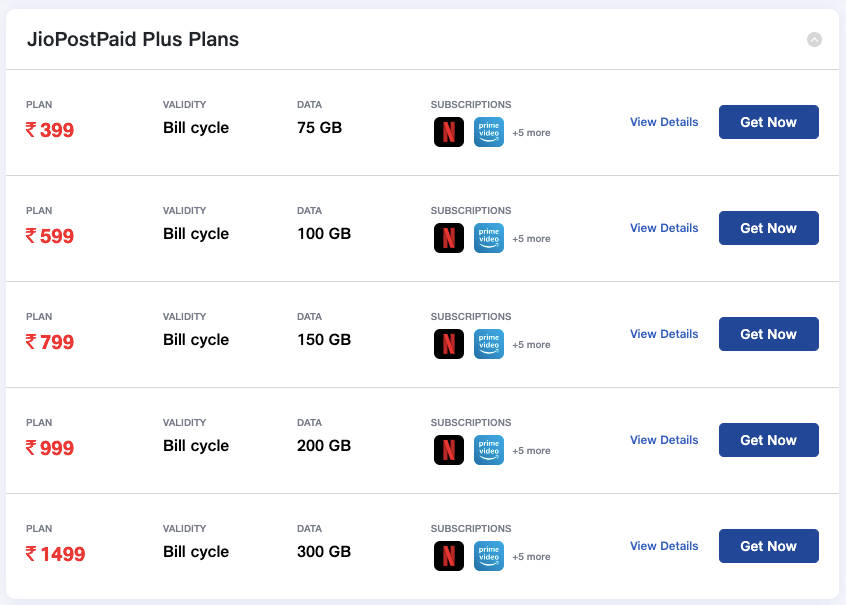Select the Netflix icon in the ₹599 plan row

(x=448, y=238)
